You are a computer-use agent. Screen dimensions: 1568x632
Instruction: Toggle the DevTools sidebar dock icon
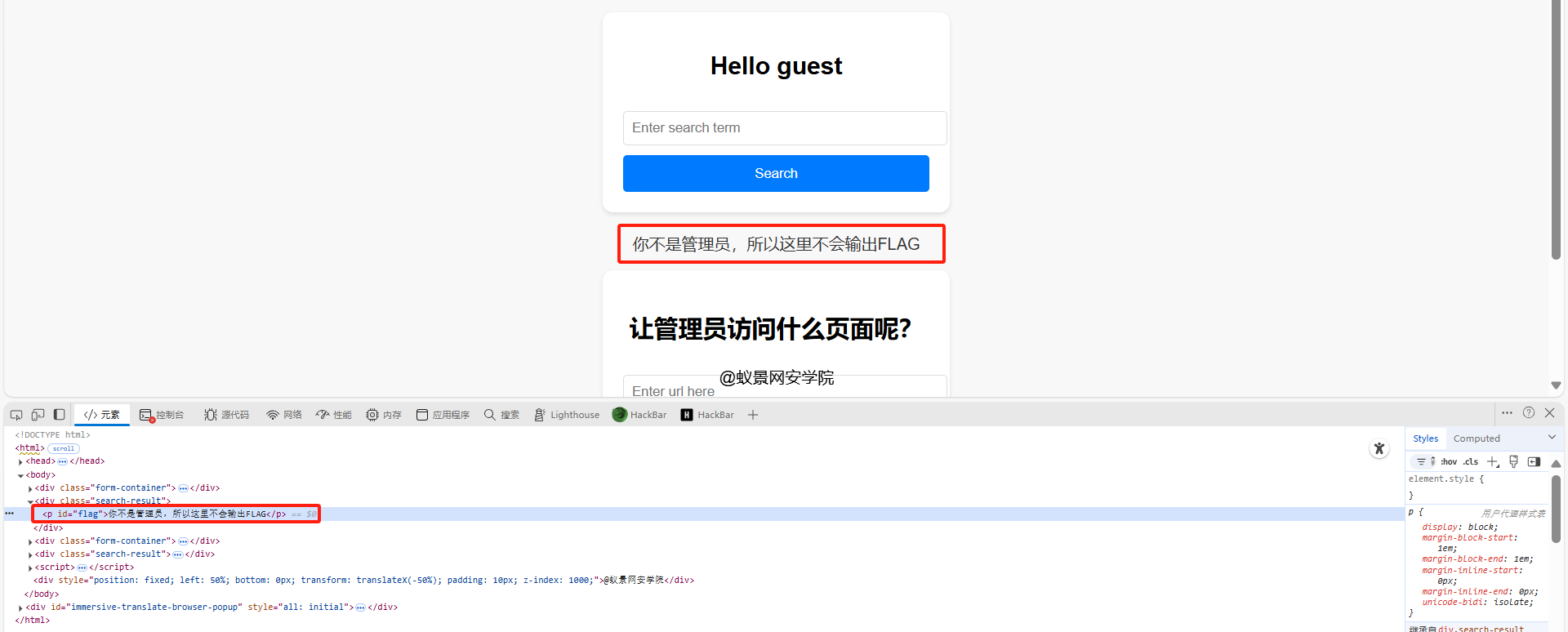(x=59, y=415)
